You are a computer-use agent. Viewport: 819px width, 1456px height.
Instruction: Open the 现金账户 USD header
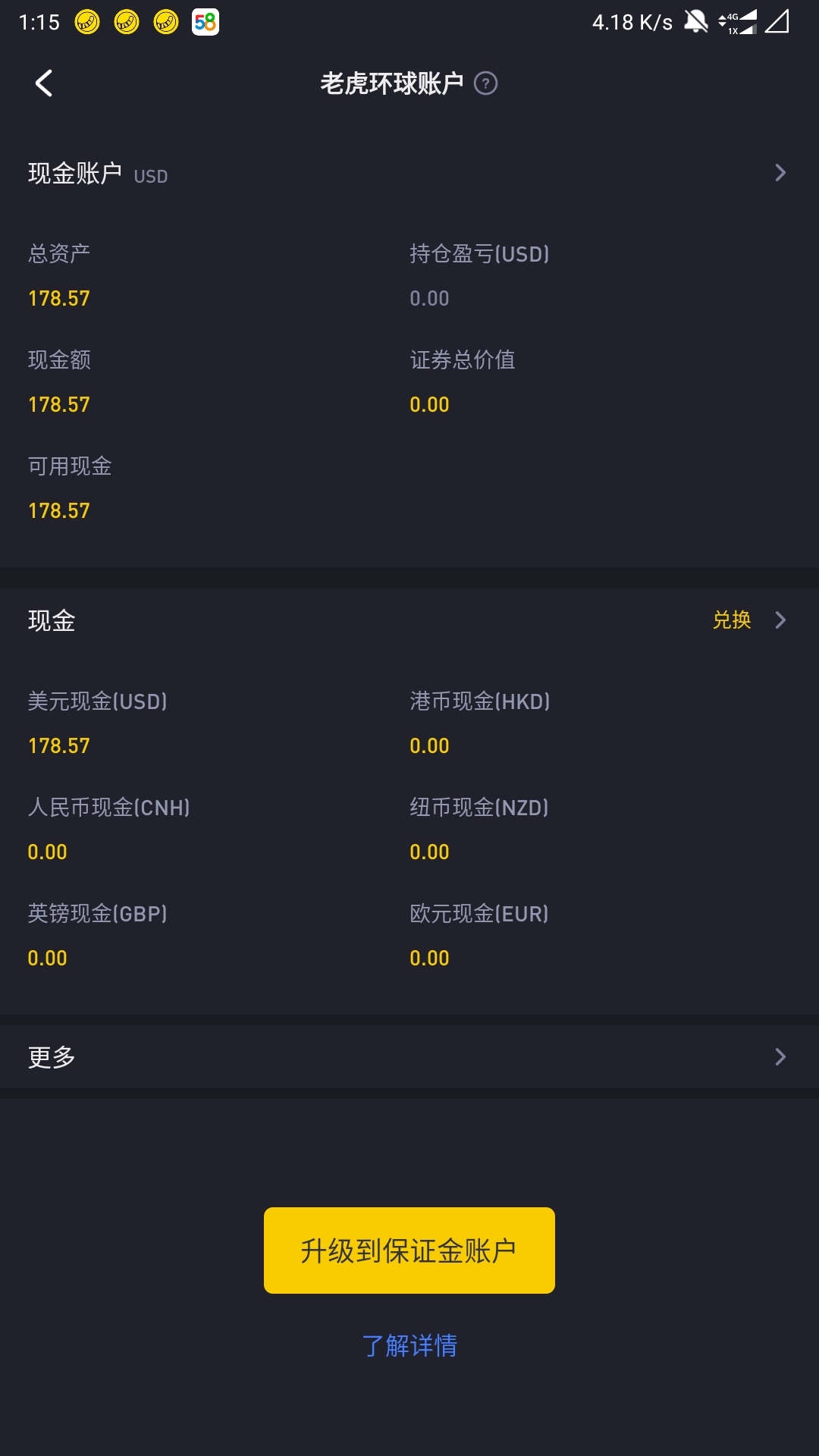409,174
